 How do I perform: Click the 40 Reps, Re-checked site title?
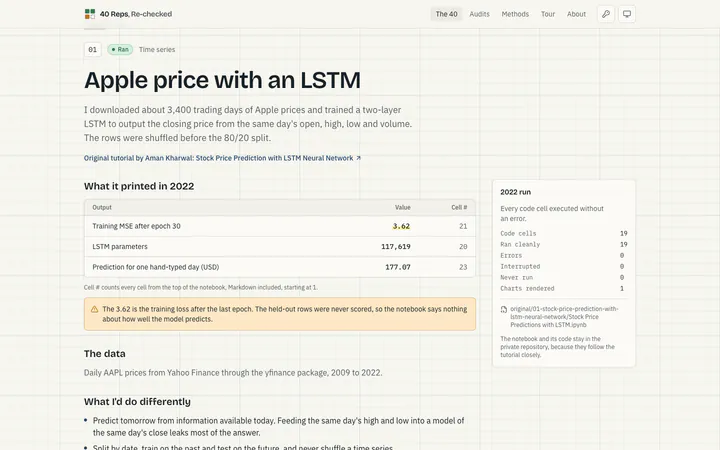click(x=136, y=14)
